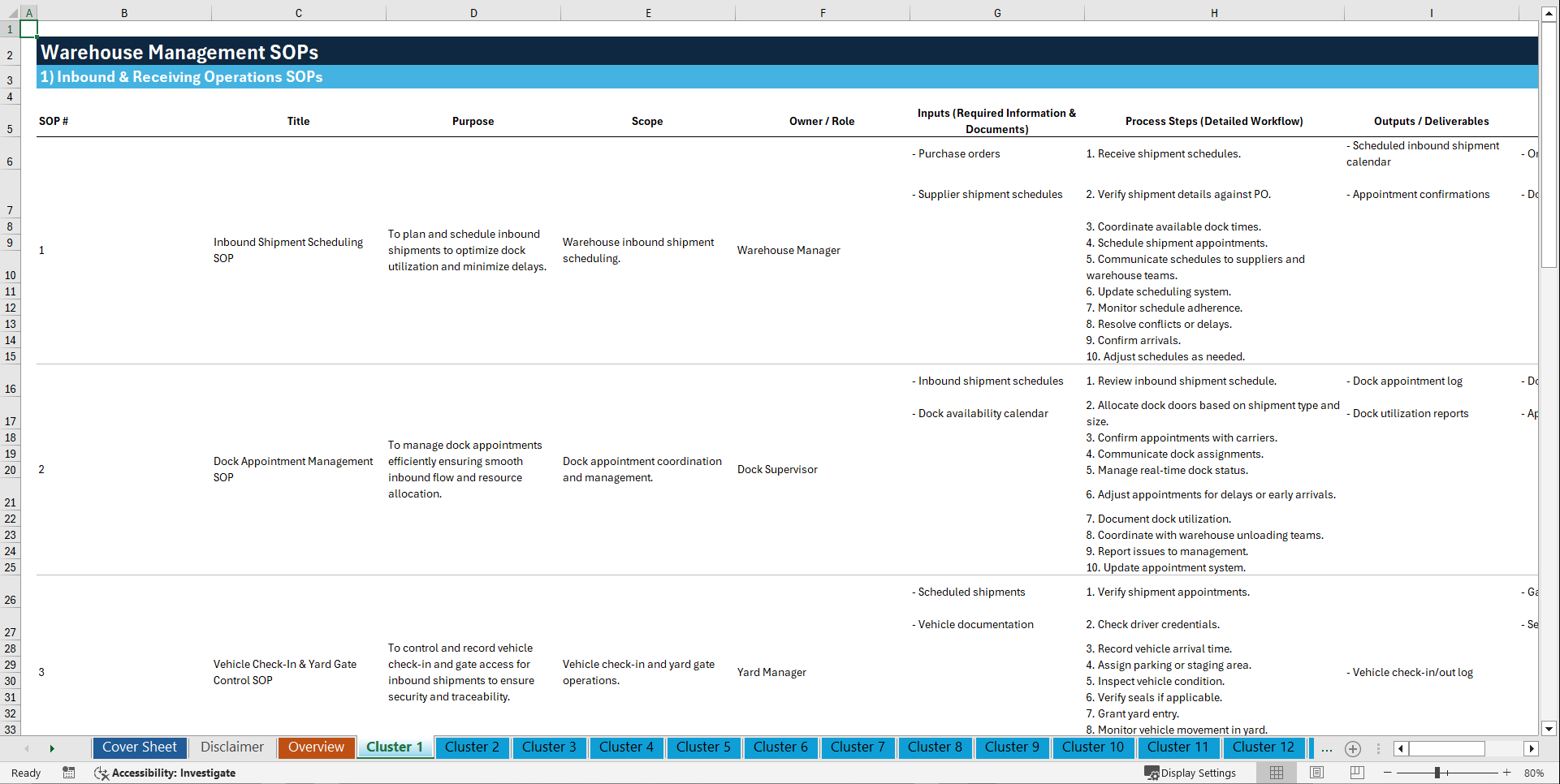Open the Disclaimer sheet tab
This screenshot has width=1560, height=784.
coord(231,747)
